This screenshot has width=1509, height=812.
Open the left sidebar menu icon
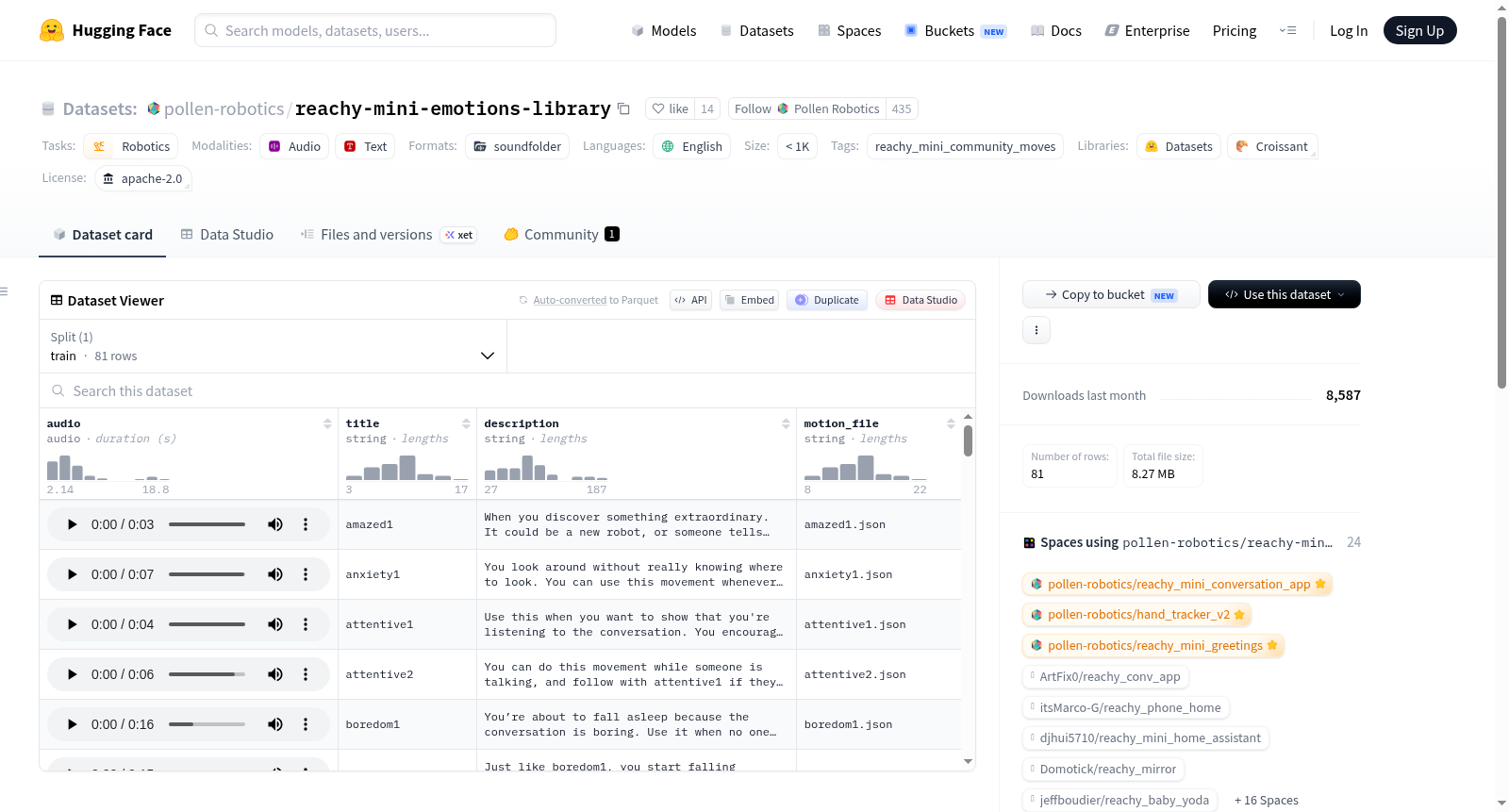(4, 291)
